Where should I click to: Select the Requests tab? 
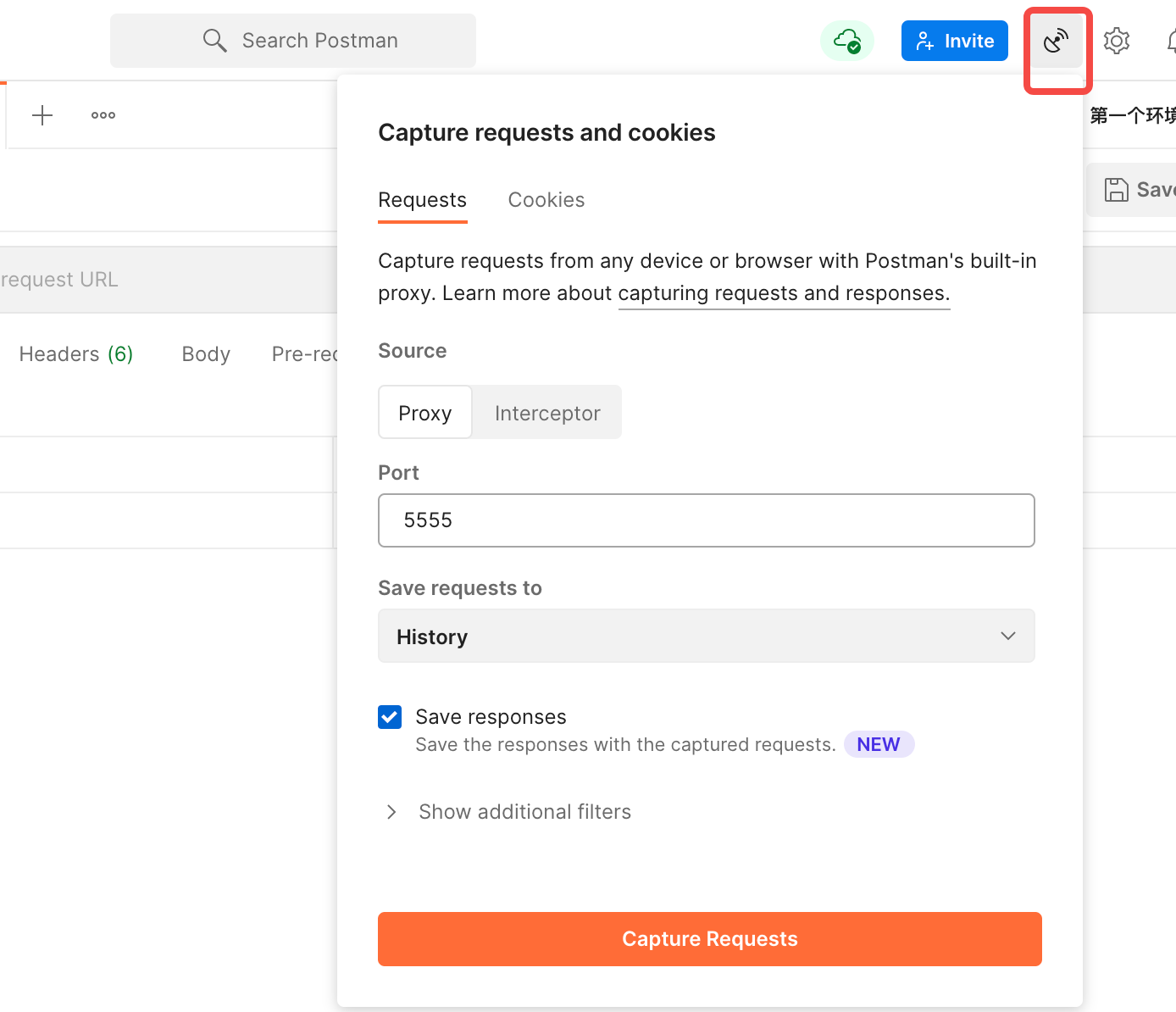pos(422,200)
